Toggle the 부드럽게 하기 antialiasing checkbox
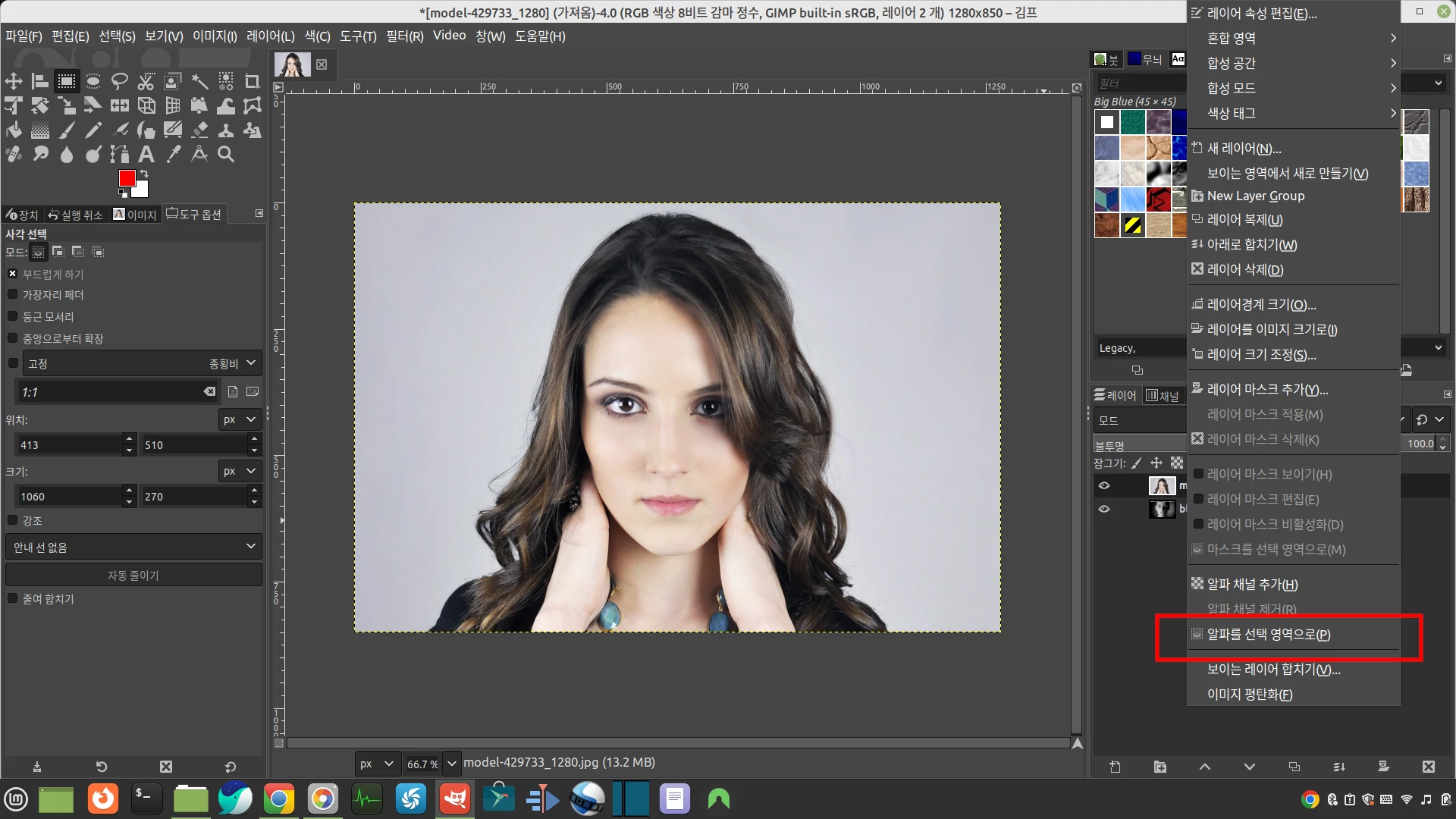The width and height of the screenshot is (1456, 819). (x=13, y=274)
